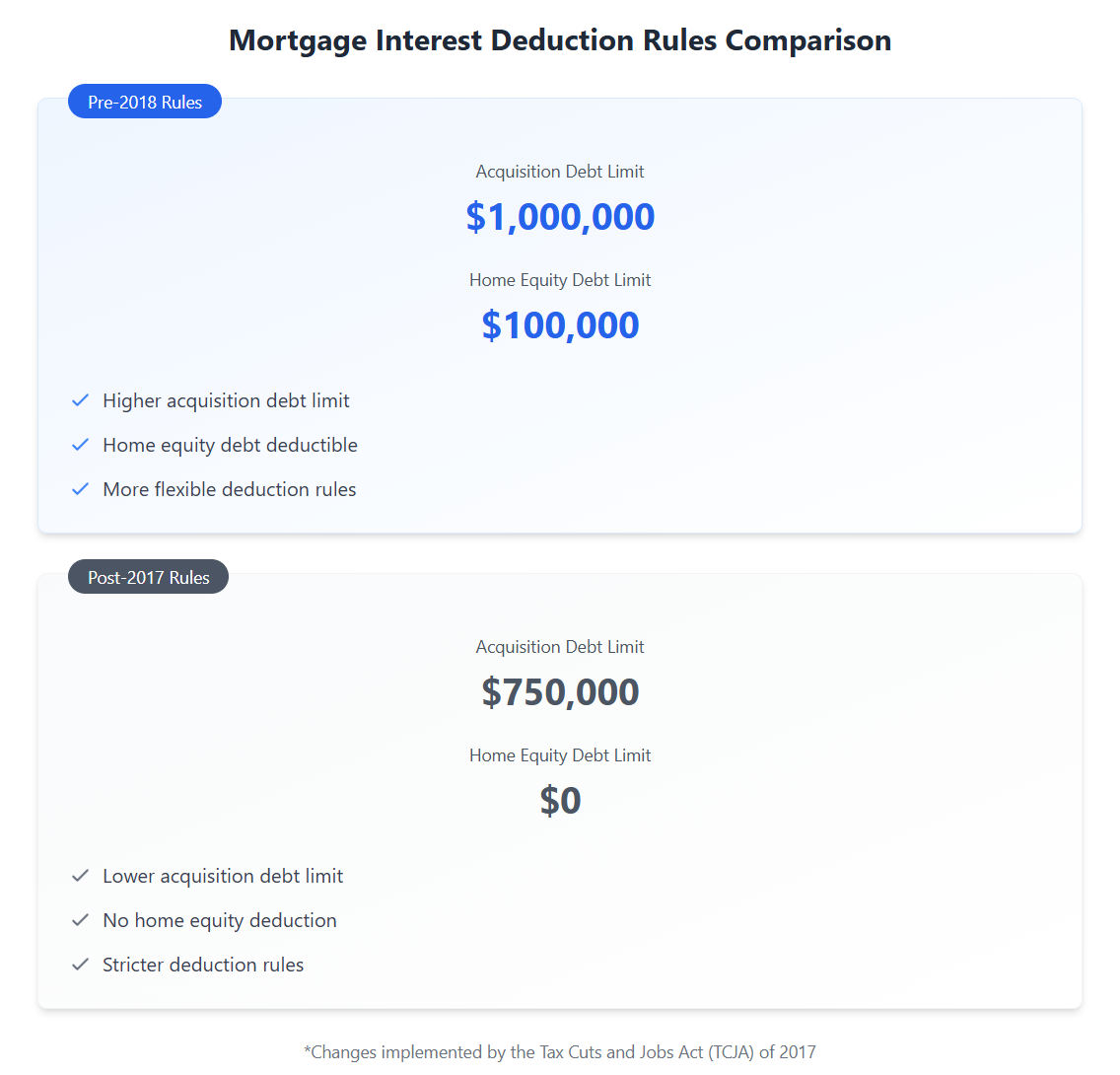
Task: Click the 'More flexible deduction rules' text
Action: click(x=230, y=489)
